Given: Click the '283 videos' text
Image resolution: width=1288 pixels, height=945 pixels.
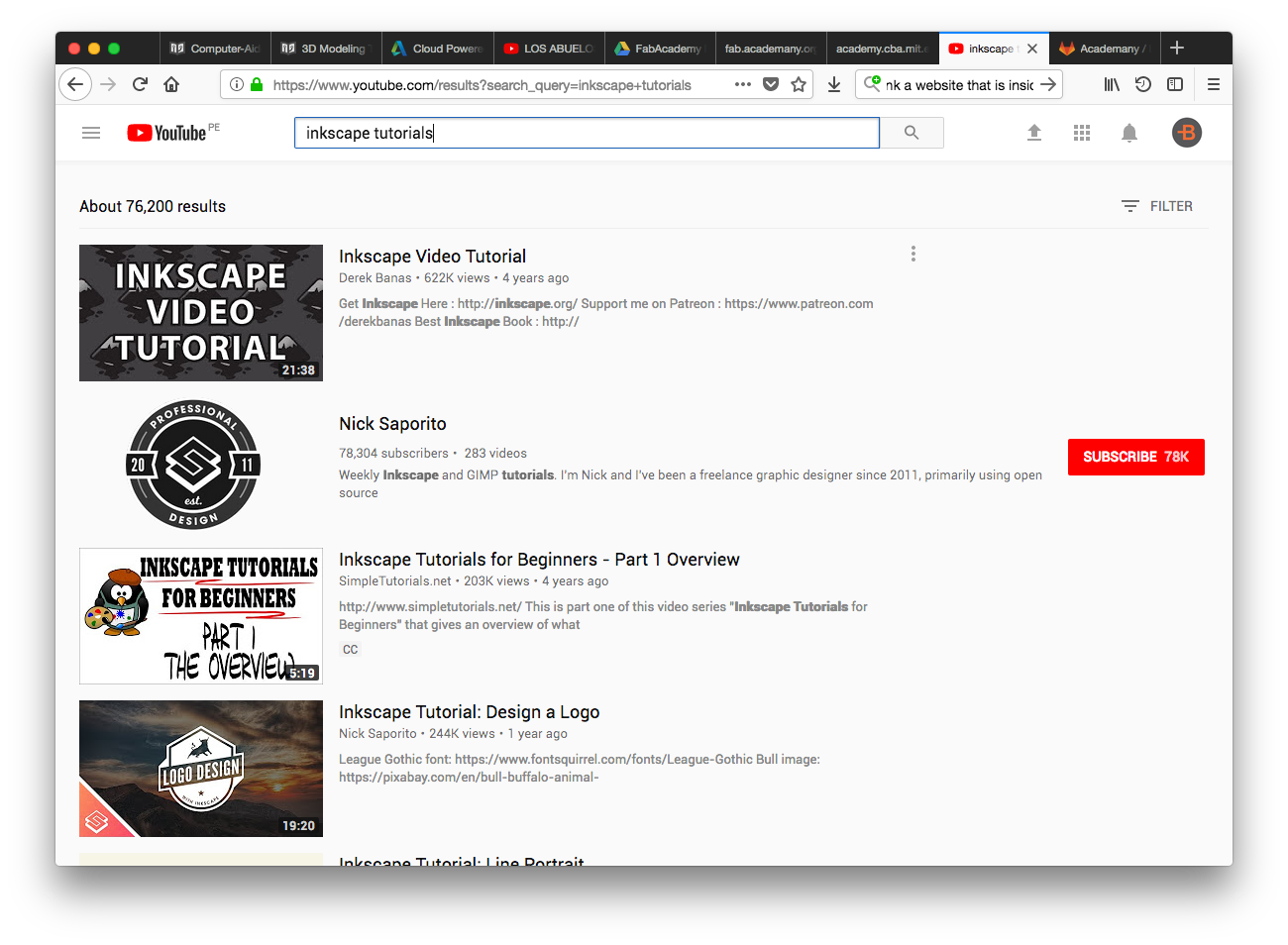Looking at the screenshot, I should pos(495,454).
